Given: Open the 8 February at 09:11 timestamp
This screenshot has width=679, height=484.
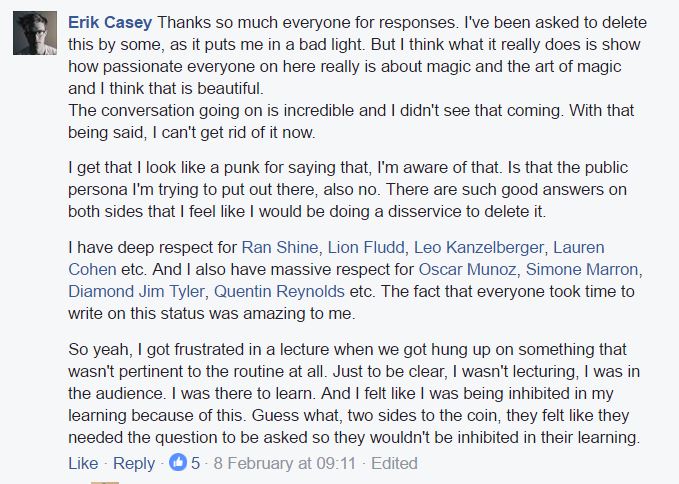Looking at the screenshot, I should coord(285,463).
